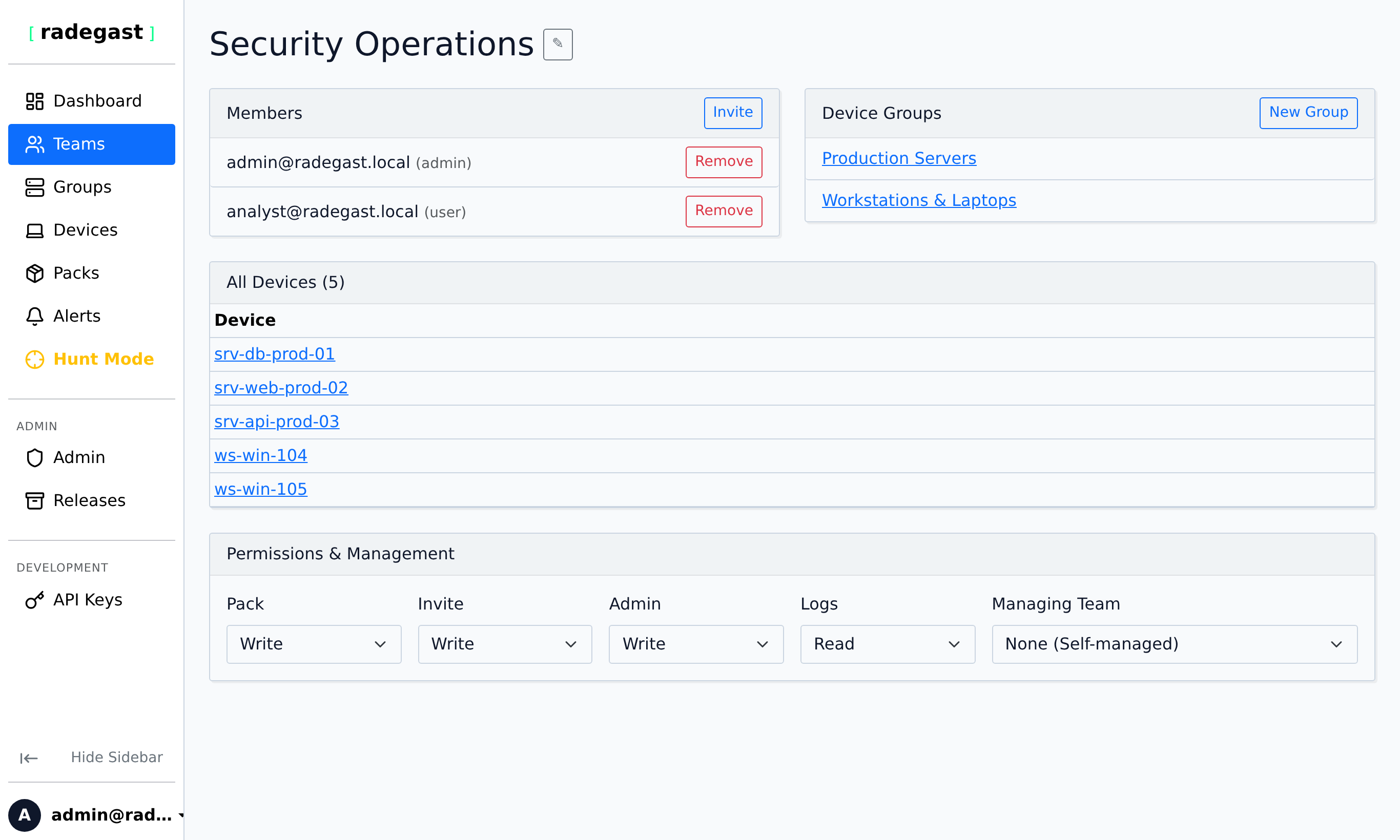This screenshot has height=840, width=1400.
Task: Open device srv-db-prod-01
Action: 274,354
